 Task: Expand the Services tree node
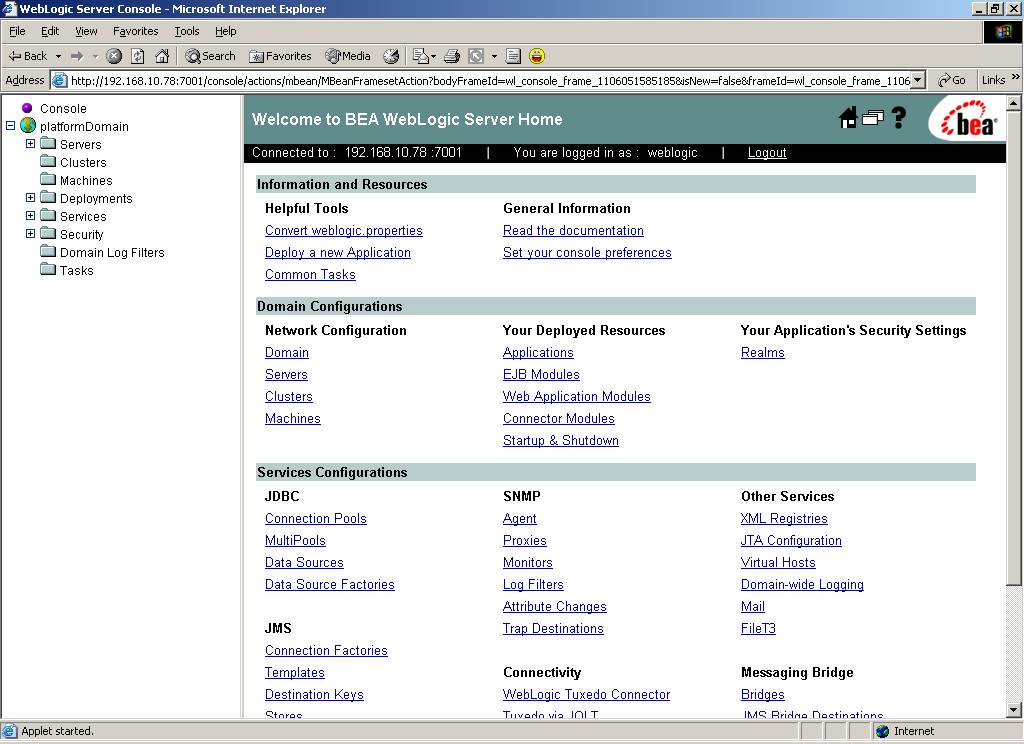point(30,216)
